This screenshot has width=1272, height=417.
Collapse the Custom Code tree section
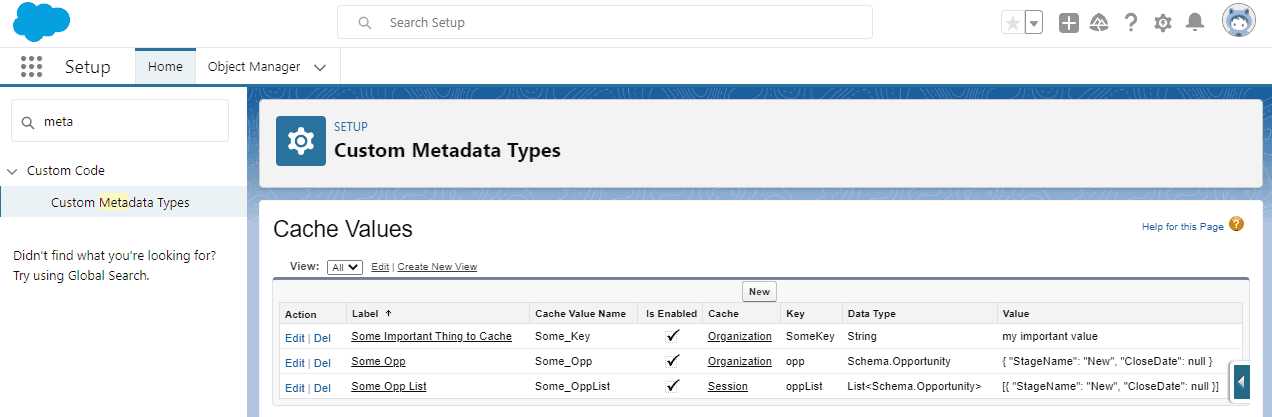[12, 171]
